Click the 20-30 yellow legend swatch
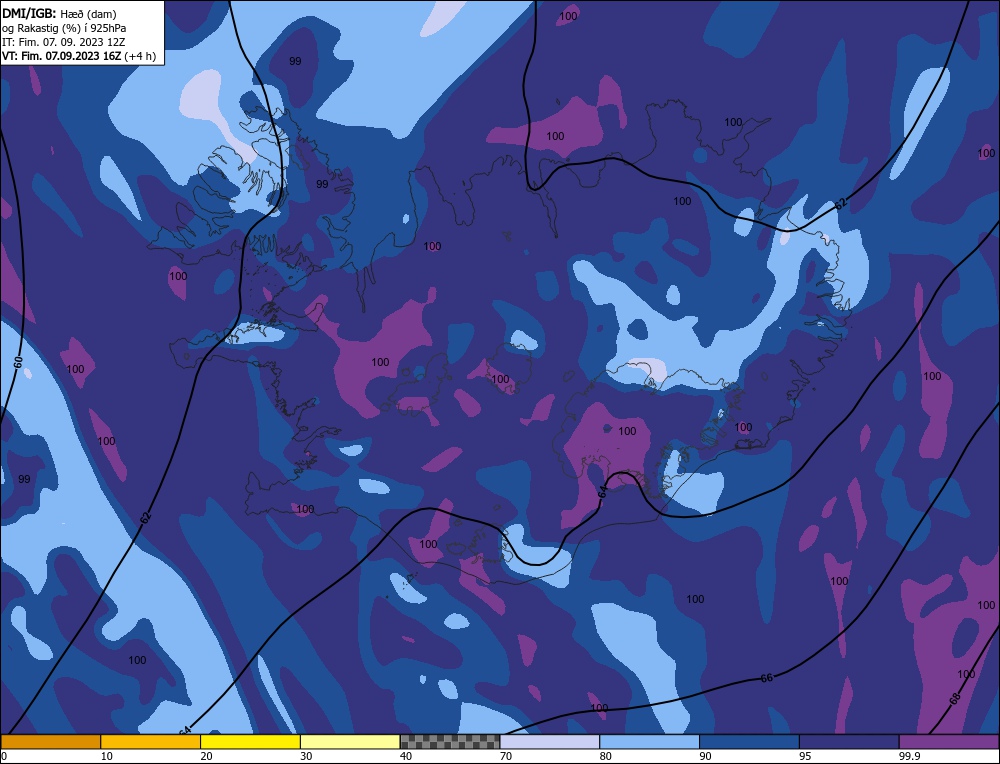 pos(250,742)
